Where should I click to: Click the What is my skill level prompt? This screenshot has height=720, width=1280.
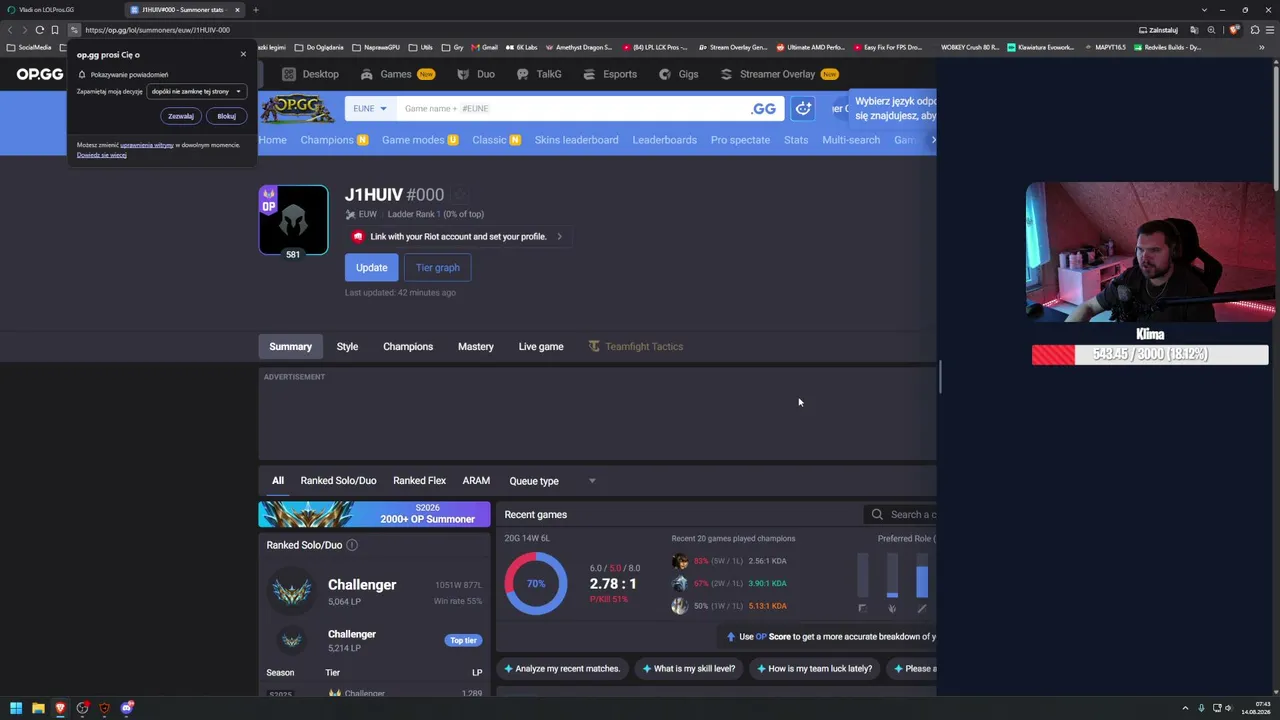click(x=689, y=669)
